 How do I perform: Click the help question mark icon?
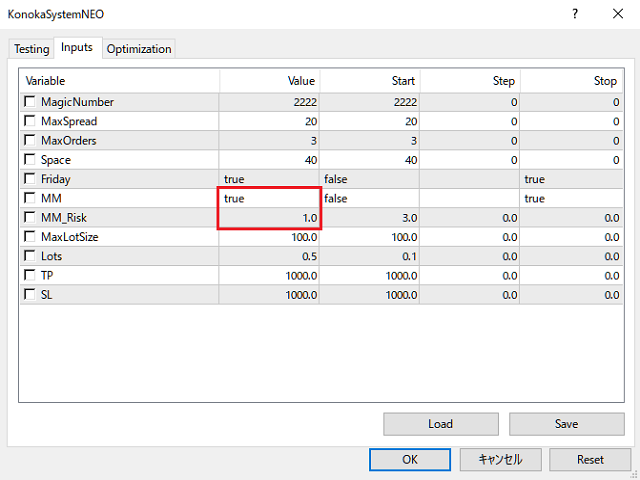click(575, 14)
